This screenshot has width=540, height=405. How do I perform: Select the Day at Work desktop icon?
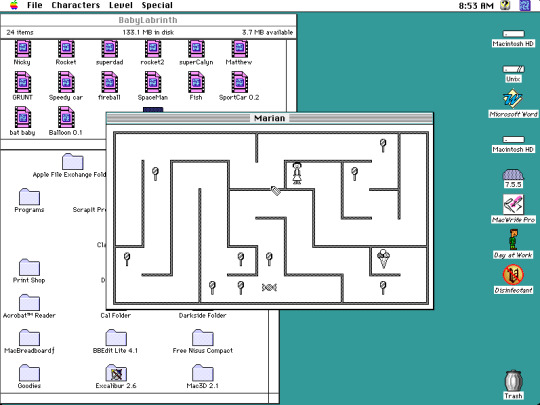(513, 240)
